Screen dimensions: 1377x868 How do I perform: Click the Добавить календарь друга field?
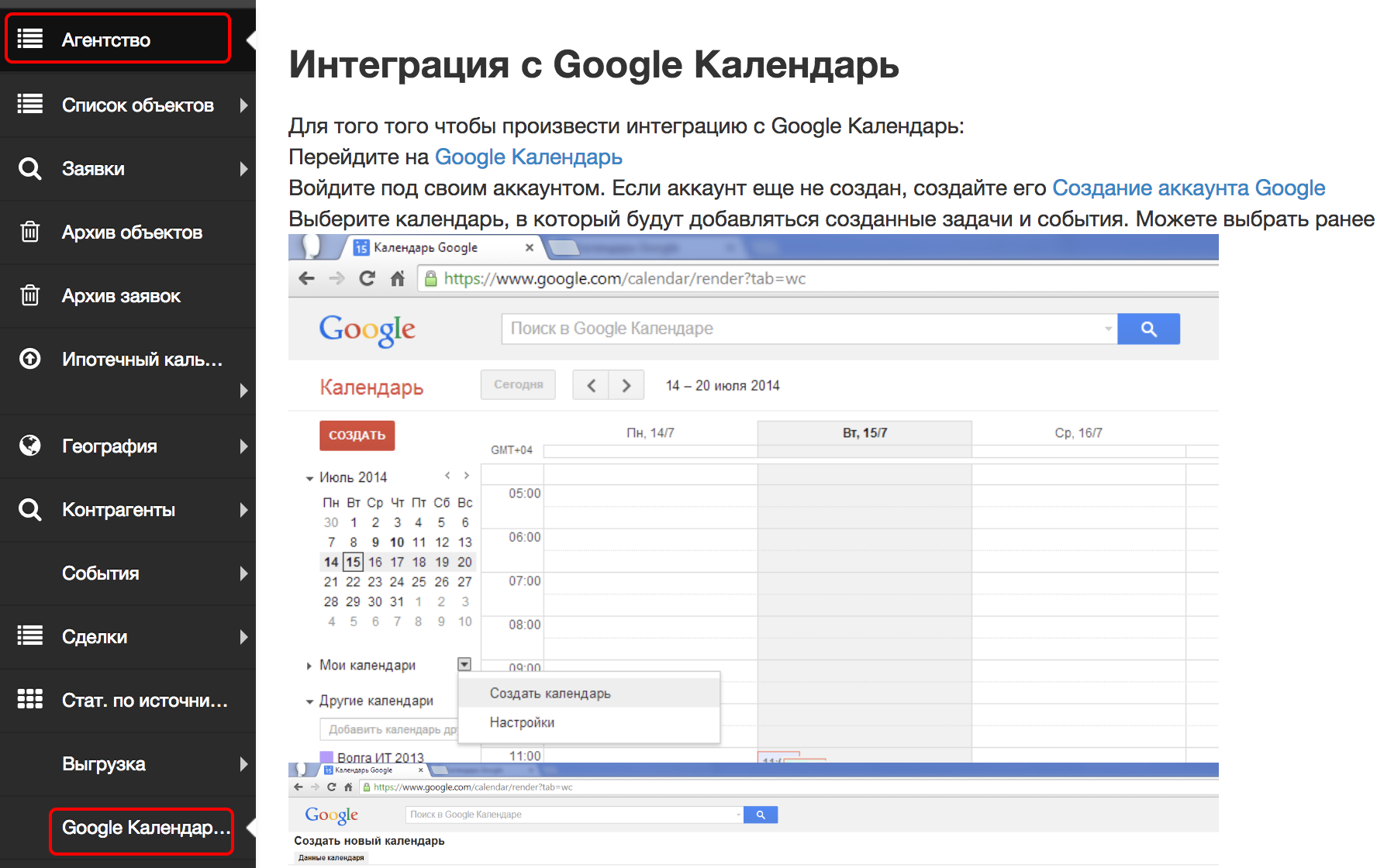tap(388, 729)
